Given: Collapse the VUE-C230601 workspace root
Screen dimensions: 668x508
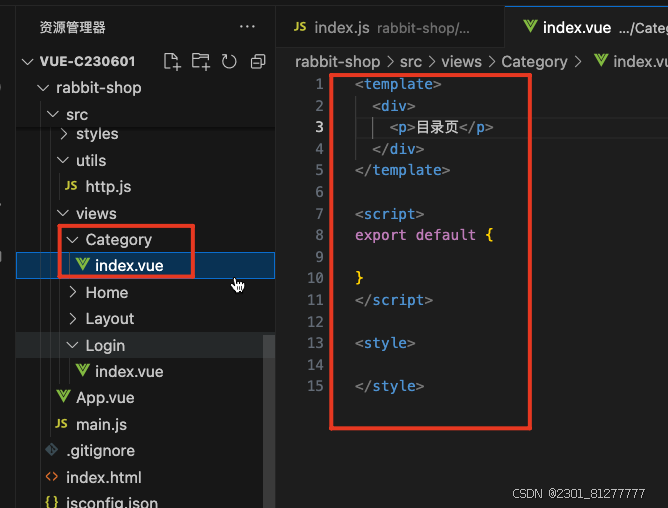Looking at the screenshot, I should pyautogui.click(x=27, y=62).
